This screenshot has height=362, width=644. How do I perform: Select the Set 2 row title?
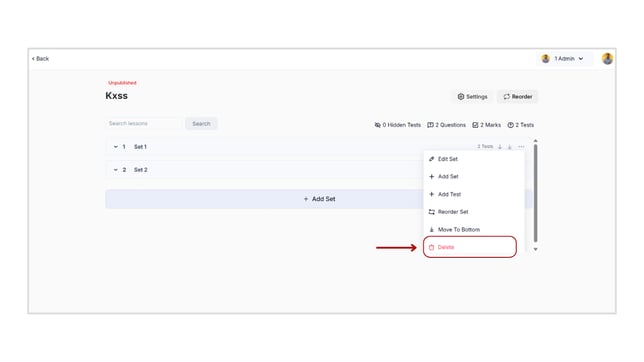point(140,170)
